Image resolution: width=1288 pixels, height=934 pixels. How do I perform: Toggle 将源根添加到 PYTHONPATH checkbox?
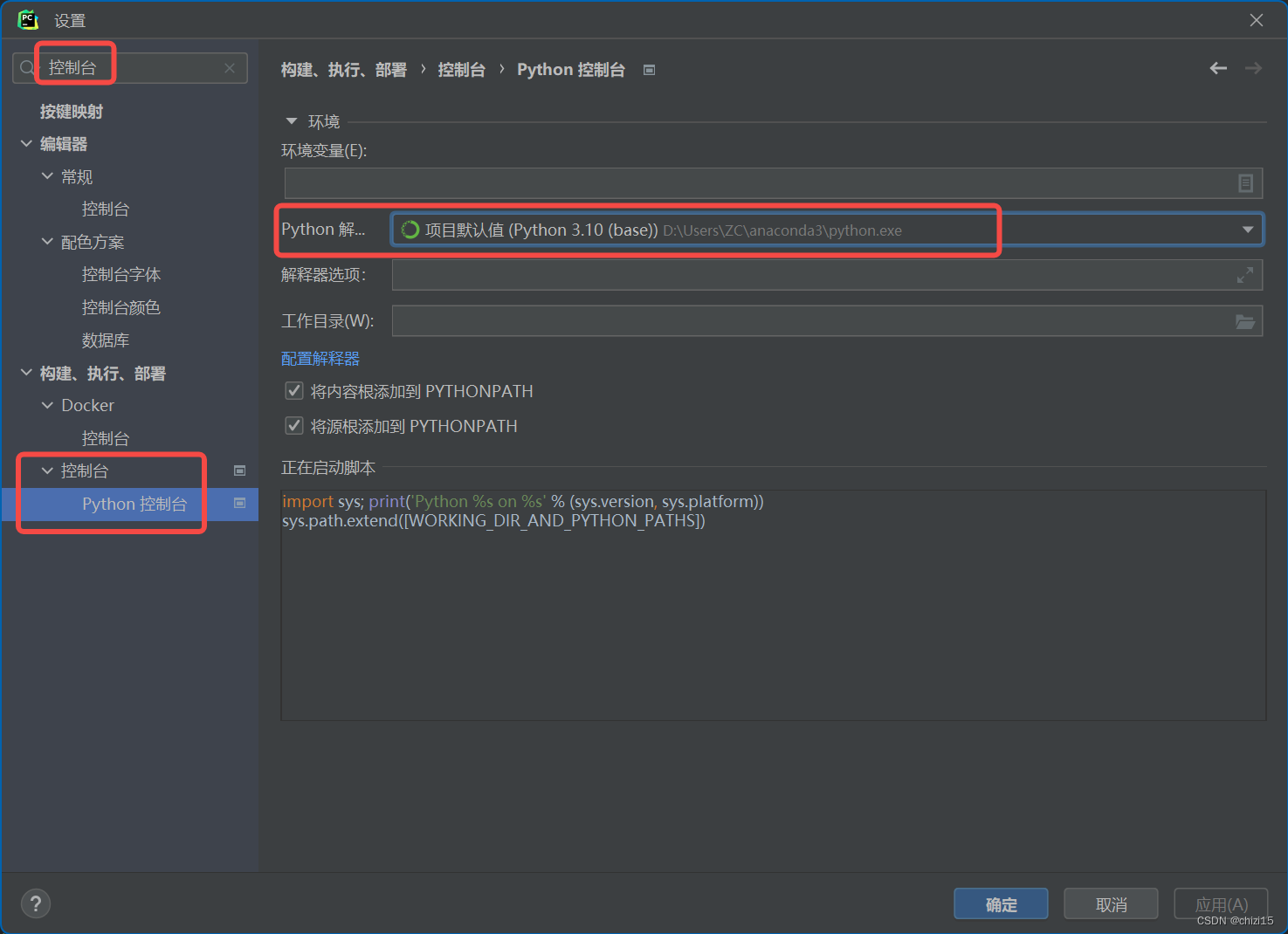[294, 426]
